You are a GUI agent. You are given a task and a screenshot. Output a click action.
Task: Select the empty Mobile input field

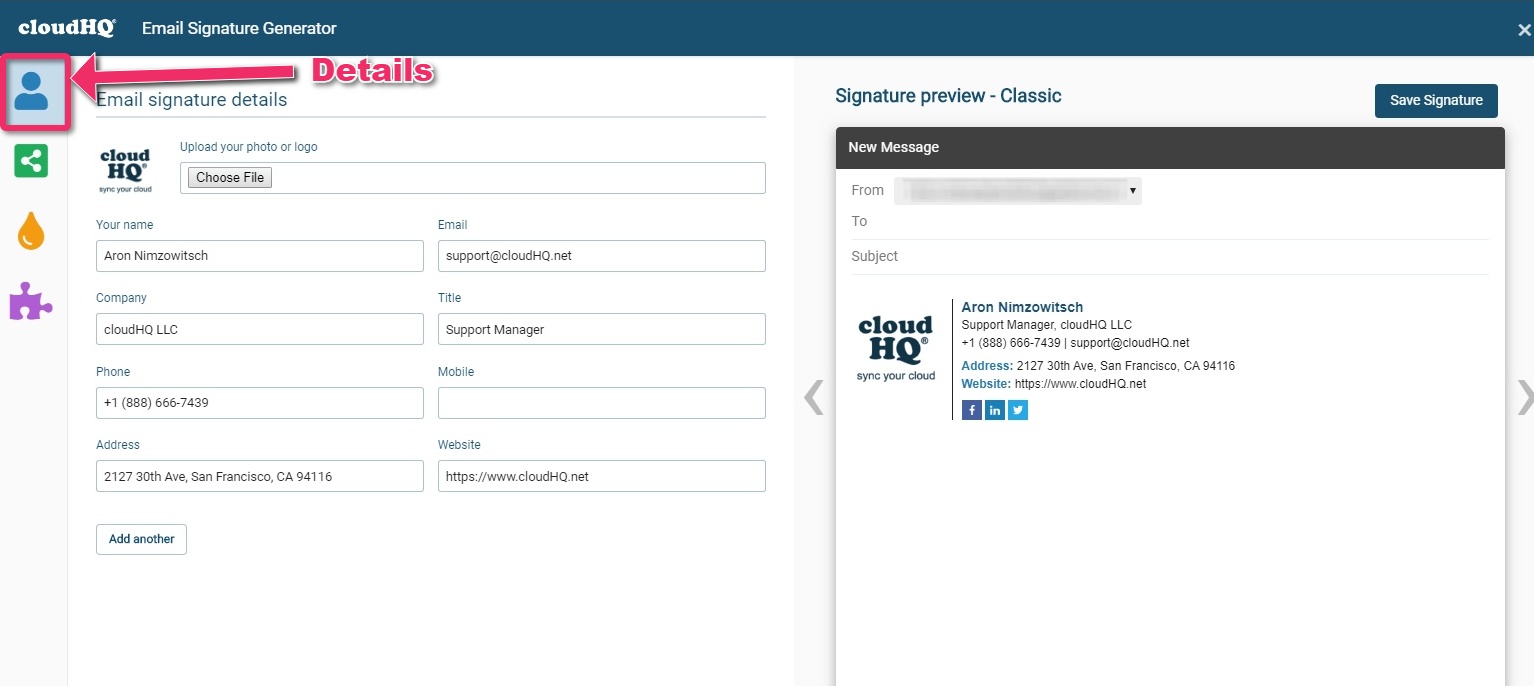(601, 402)
